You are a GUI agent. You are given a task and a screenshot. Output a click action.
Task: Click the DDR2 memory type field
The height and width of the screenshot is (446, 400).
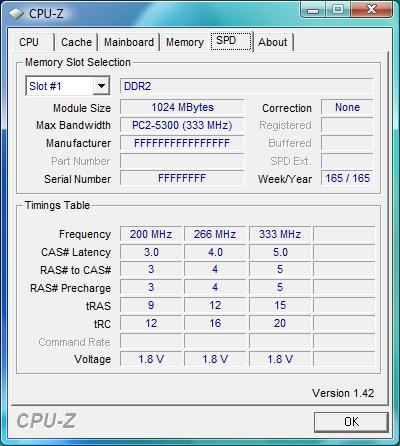(246, 86)
